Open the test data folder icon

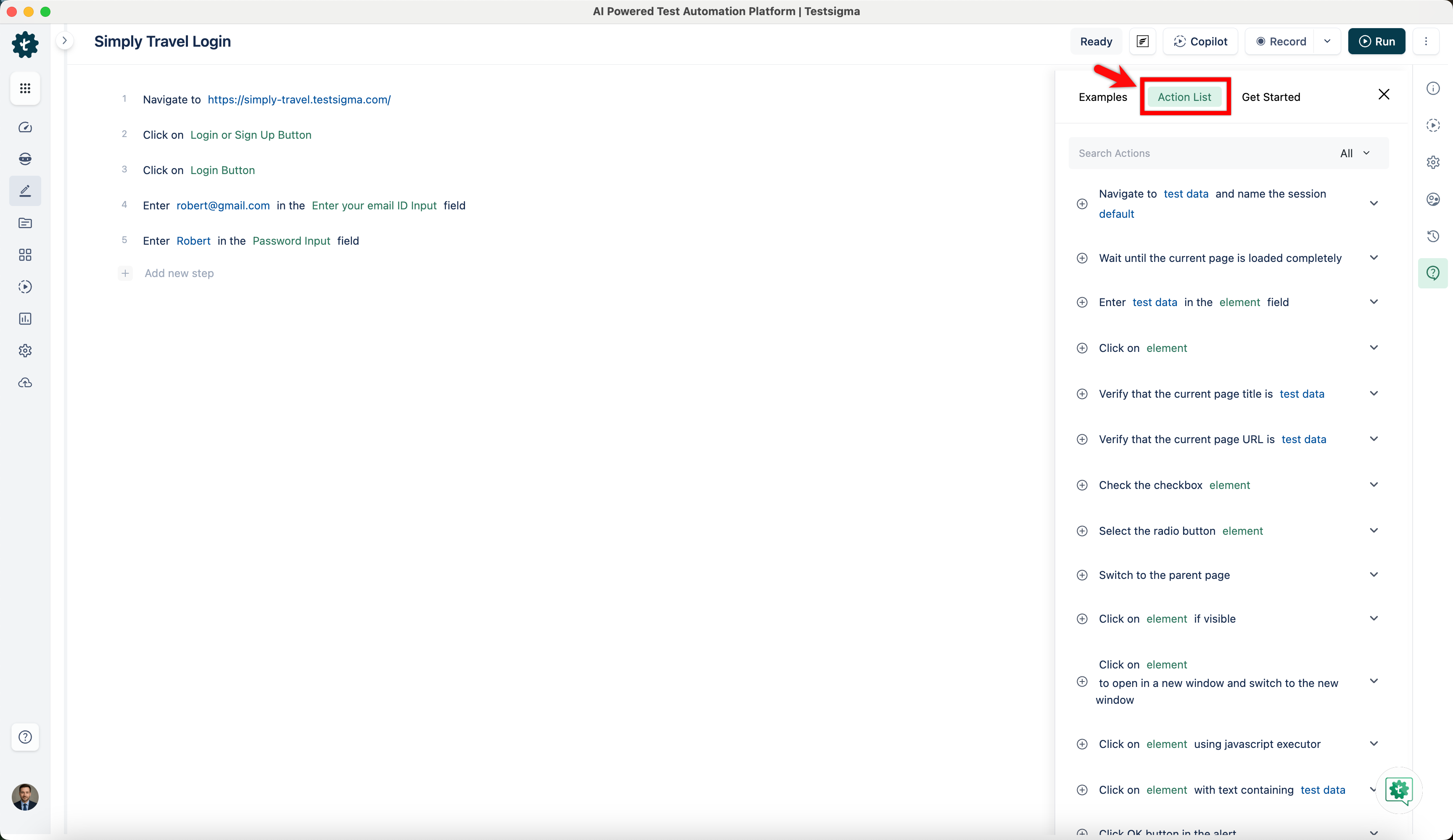(25, 223)
